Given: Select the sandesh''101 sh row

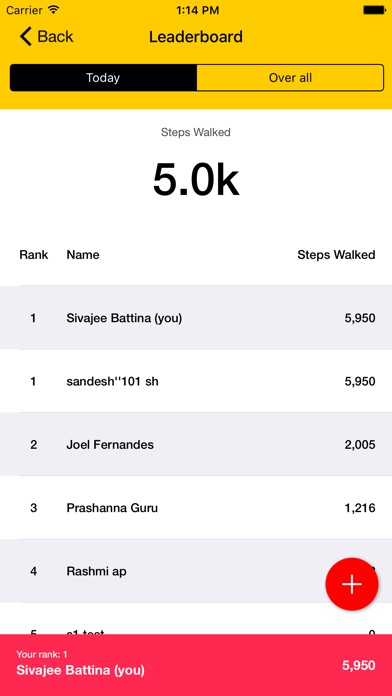Looking at the screenshot, I should [x=196, y=381].
